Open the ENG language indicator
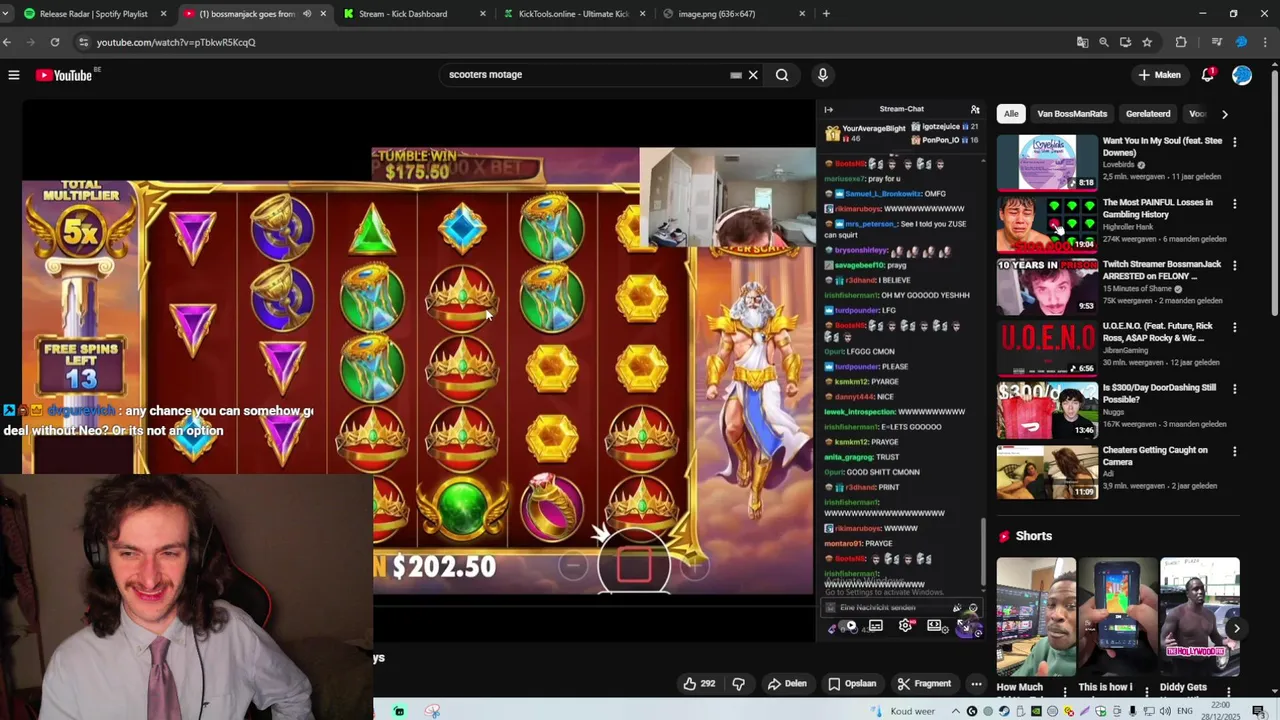1280x720 pixels. (1185, 711)
